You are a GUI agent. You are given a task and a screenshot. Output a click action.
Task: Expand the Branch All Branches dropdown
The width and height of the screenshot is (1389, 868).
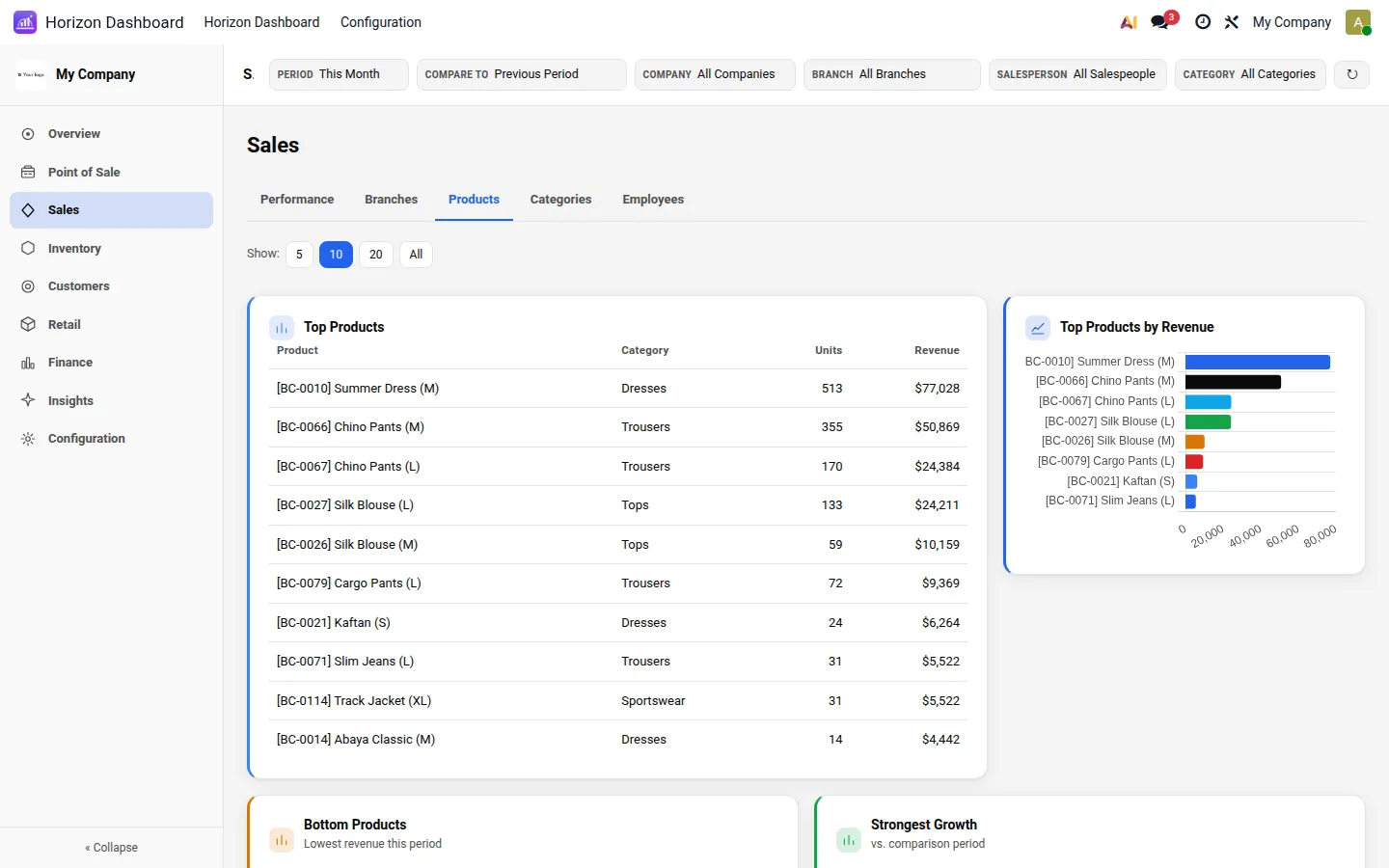(x=891, y=74)
